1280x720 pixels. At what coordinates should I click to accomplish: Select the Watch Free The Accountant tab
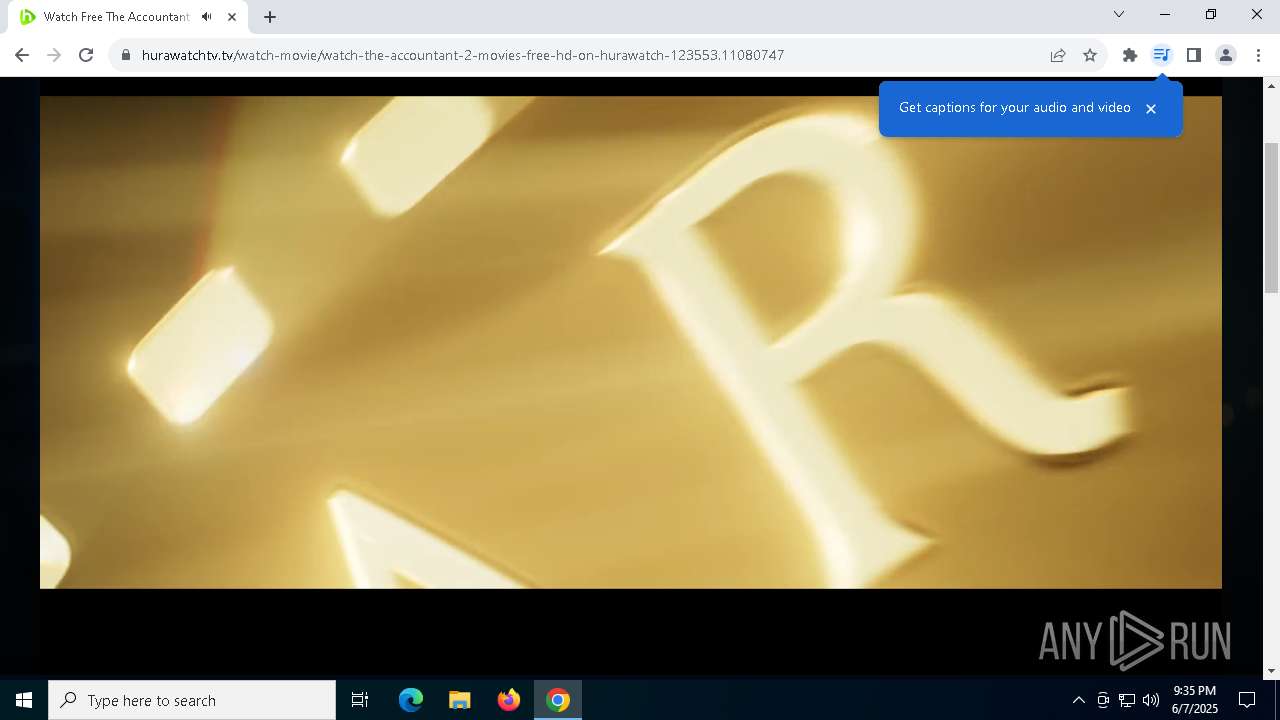pyautogui.click(x=116, y=17)
